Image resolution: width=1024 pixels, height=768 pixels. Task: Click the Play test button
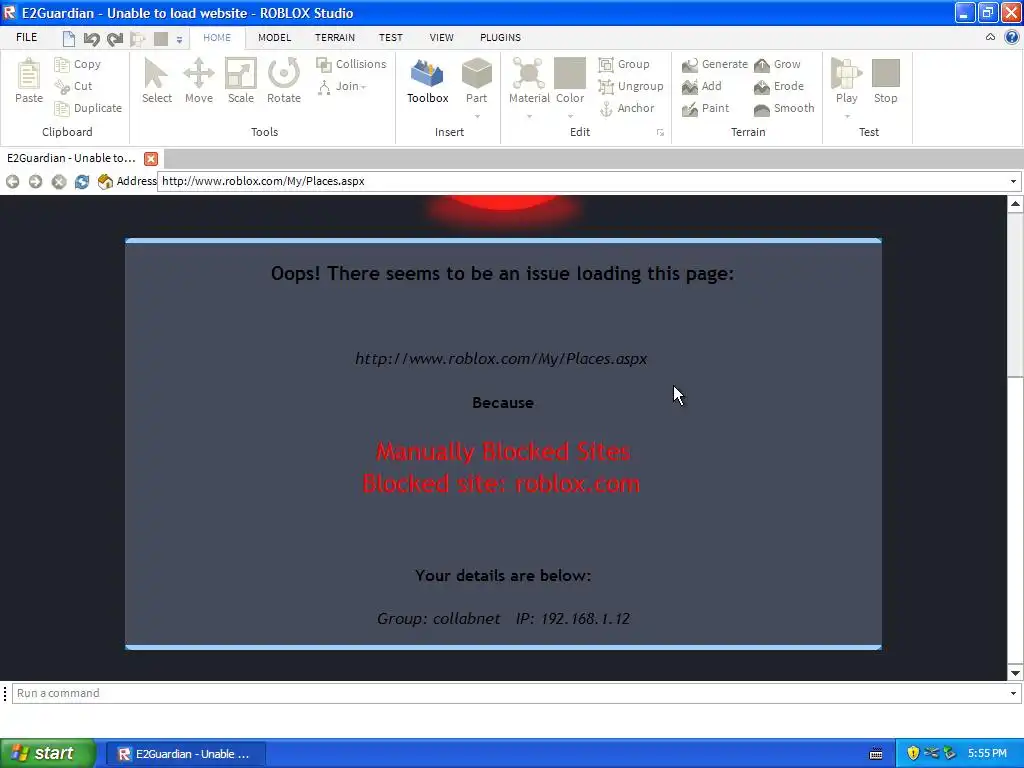coord(846,80)
